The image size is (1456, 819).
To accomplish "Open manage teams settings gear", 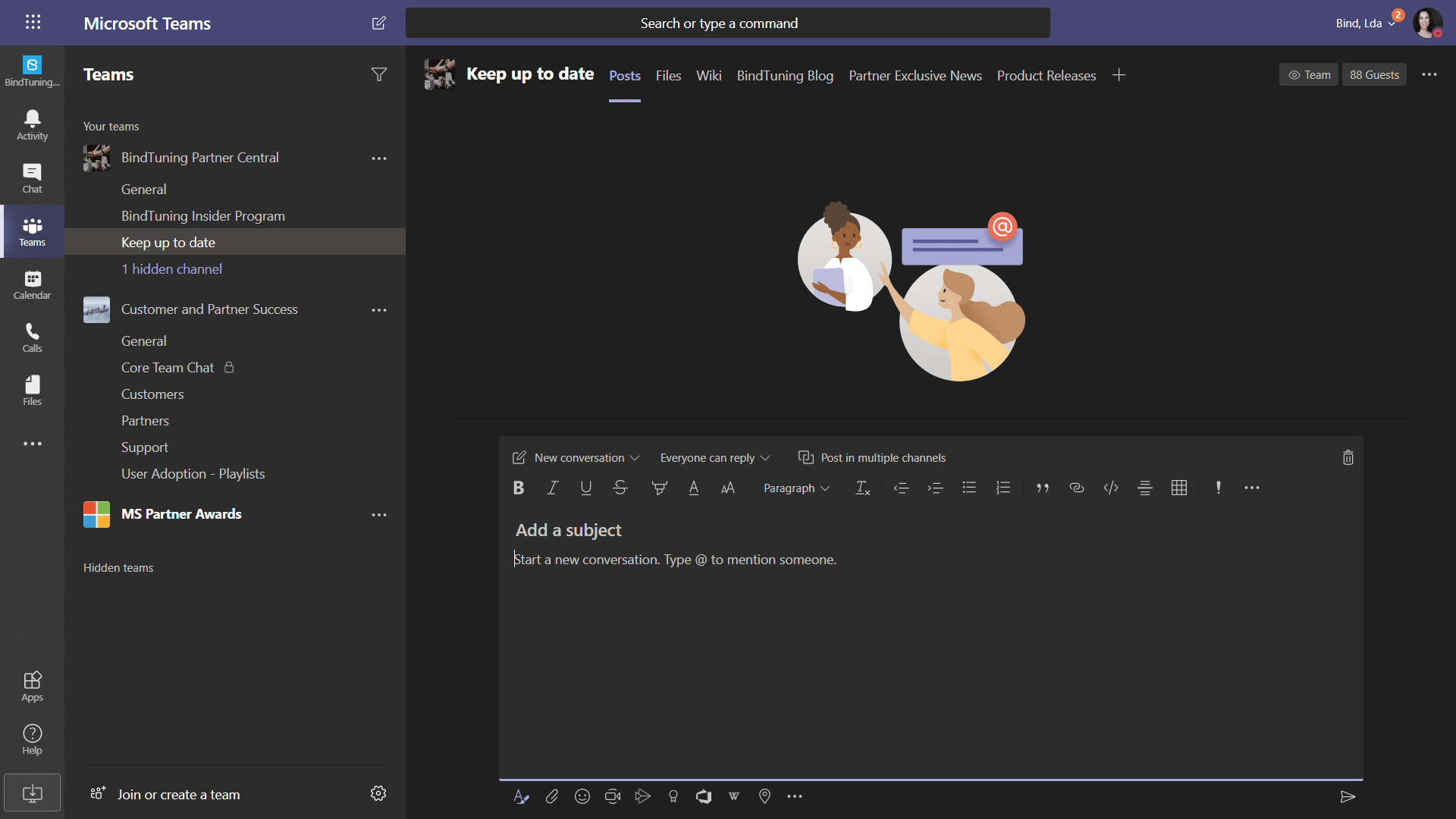I will point(378,793).
